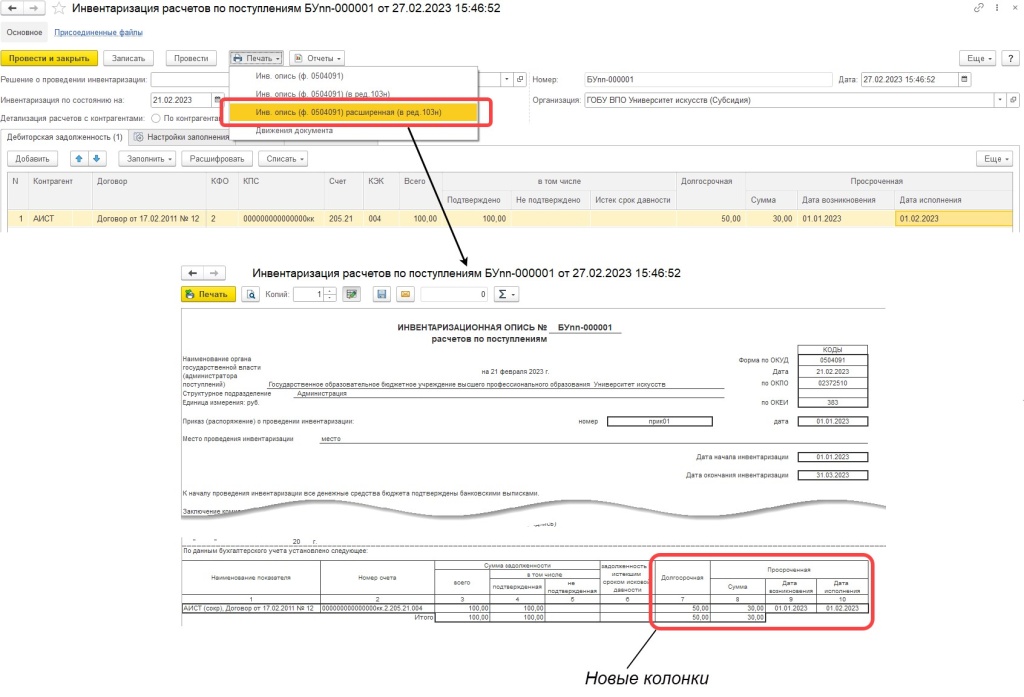1024x697 pixels.
Task: Select the 'По контрагентам' radio option
Action: [x=156, y=119]
